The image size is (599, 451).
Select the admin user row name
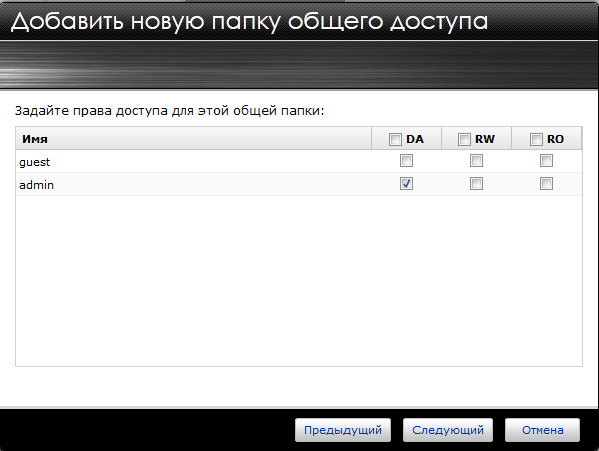point(36,185)
